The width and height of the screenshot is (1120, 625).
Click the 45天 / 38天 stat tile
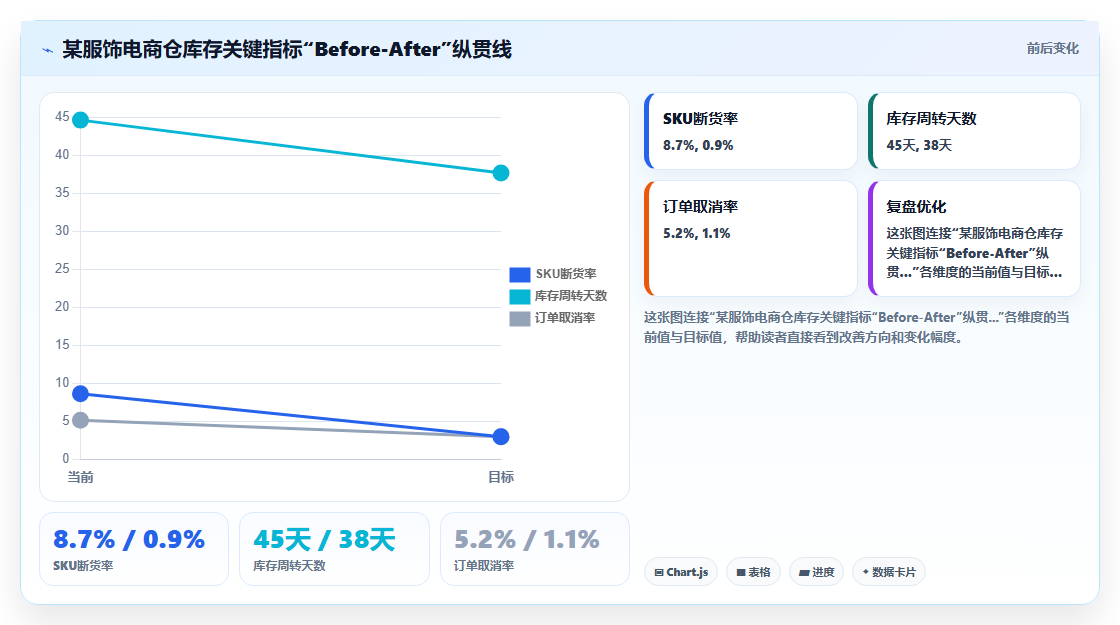[334, 549]
